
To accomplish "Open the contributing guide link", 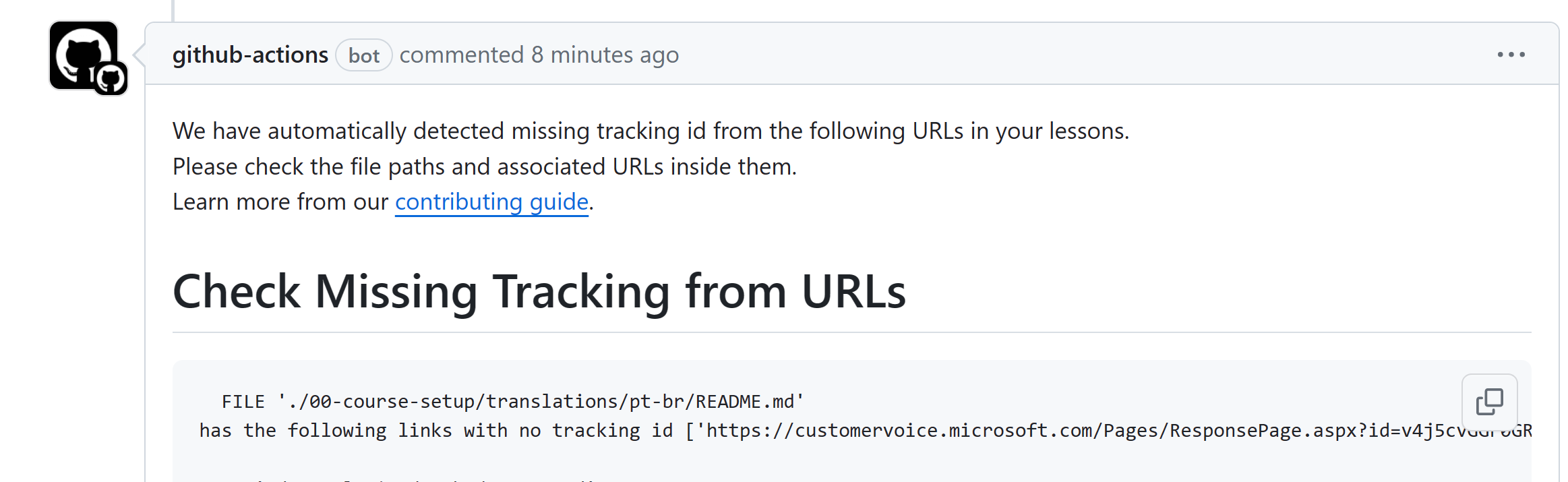I will pyautogui.click(x=491, y=202).
